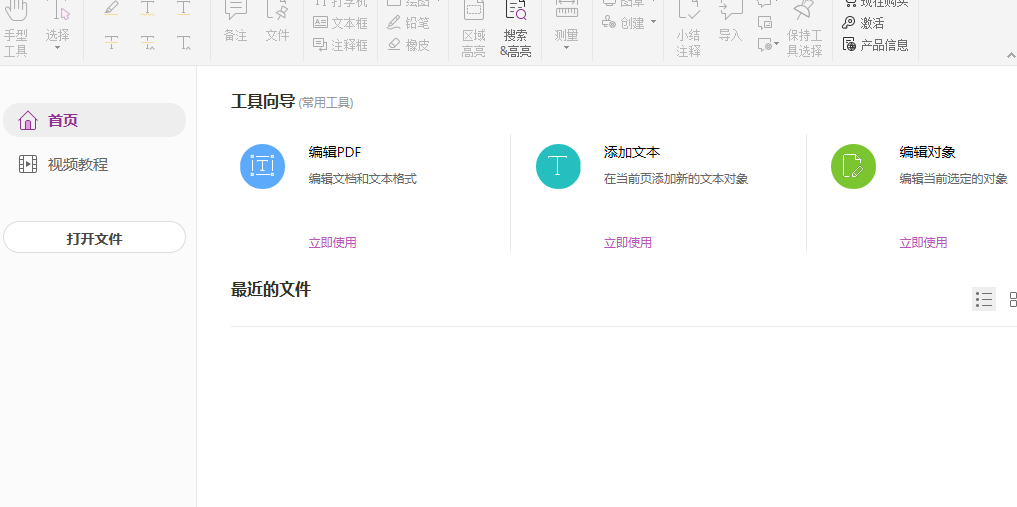Screen dimensions: 1017x507
Task: Click the 添加文本 title text
Action: pos(632,152)
